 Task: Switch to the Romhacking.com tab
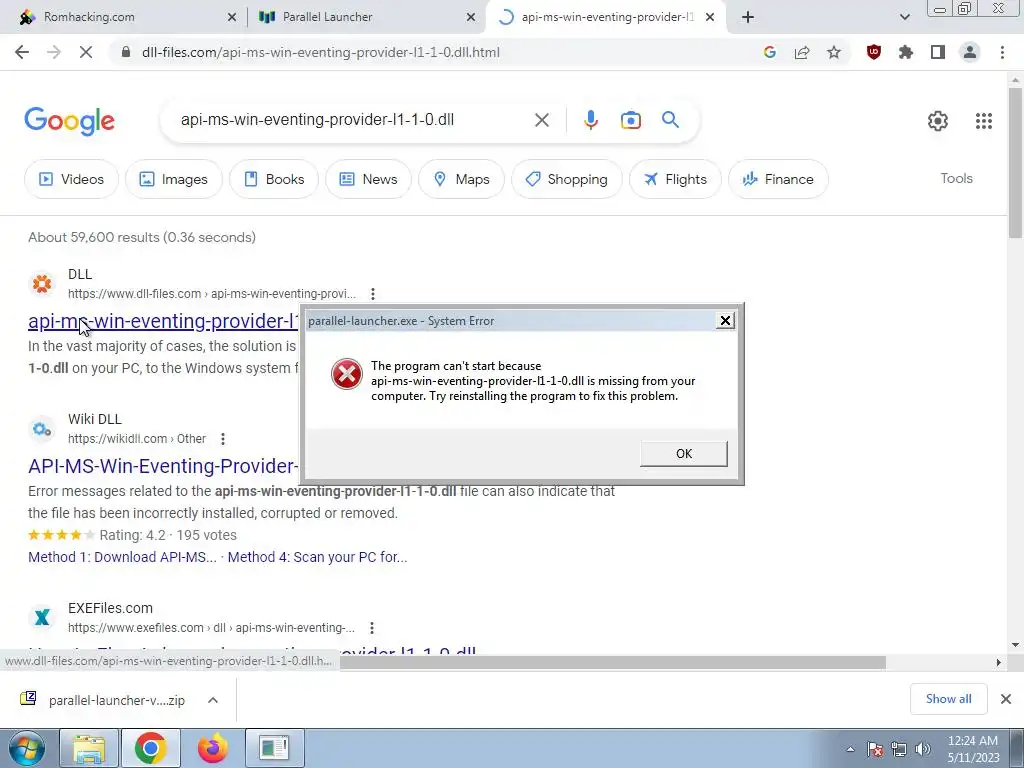coord(89,17)
